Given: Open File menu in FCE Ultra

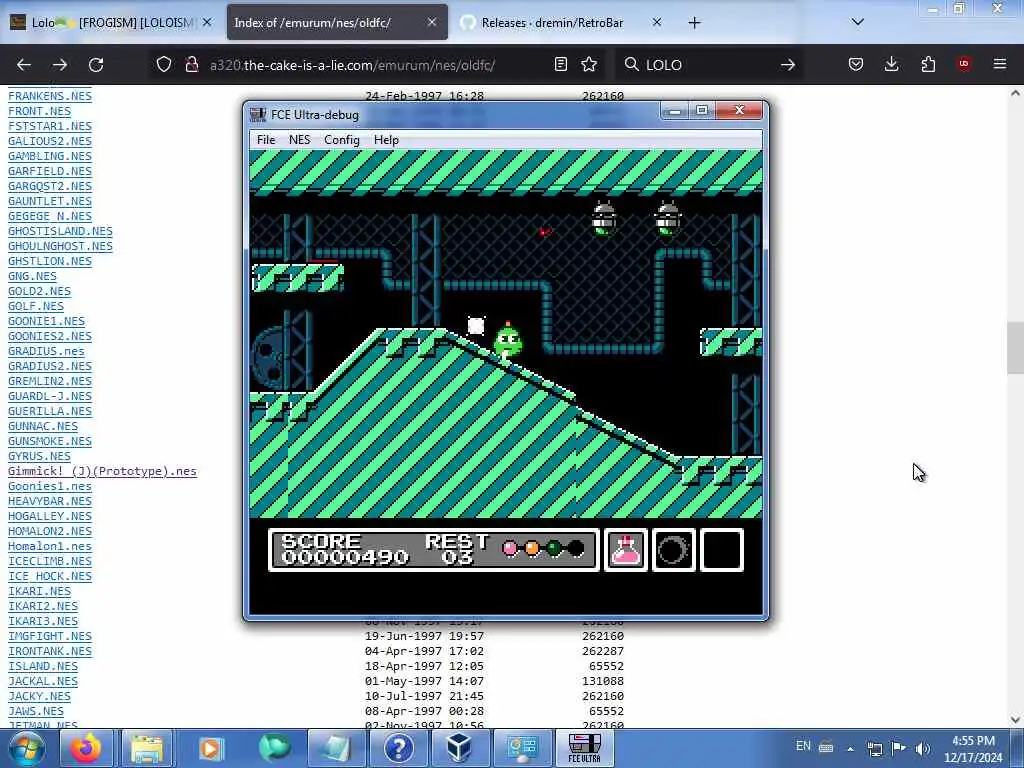Looking at the screenshot, I should (266, 140).
